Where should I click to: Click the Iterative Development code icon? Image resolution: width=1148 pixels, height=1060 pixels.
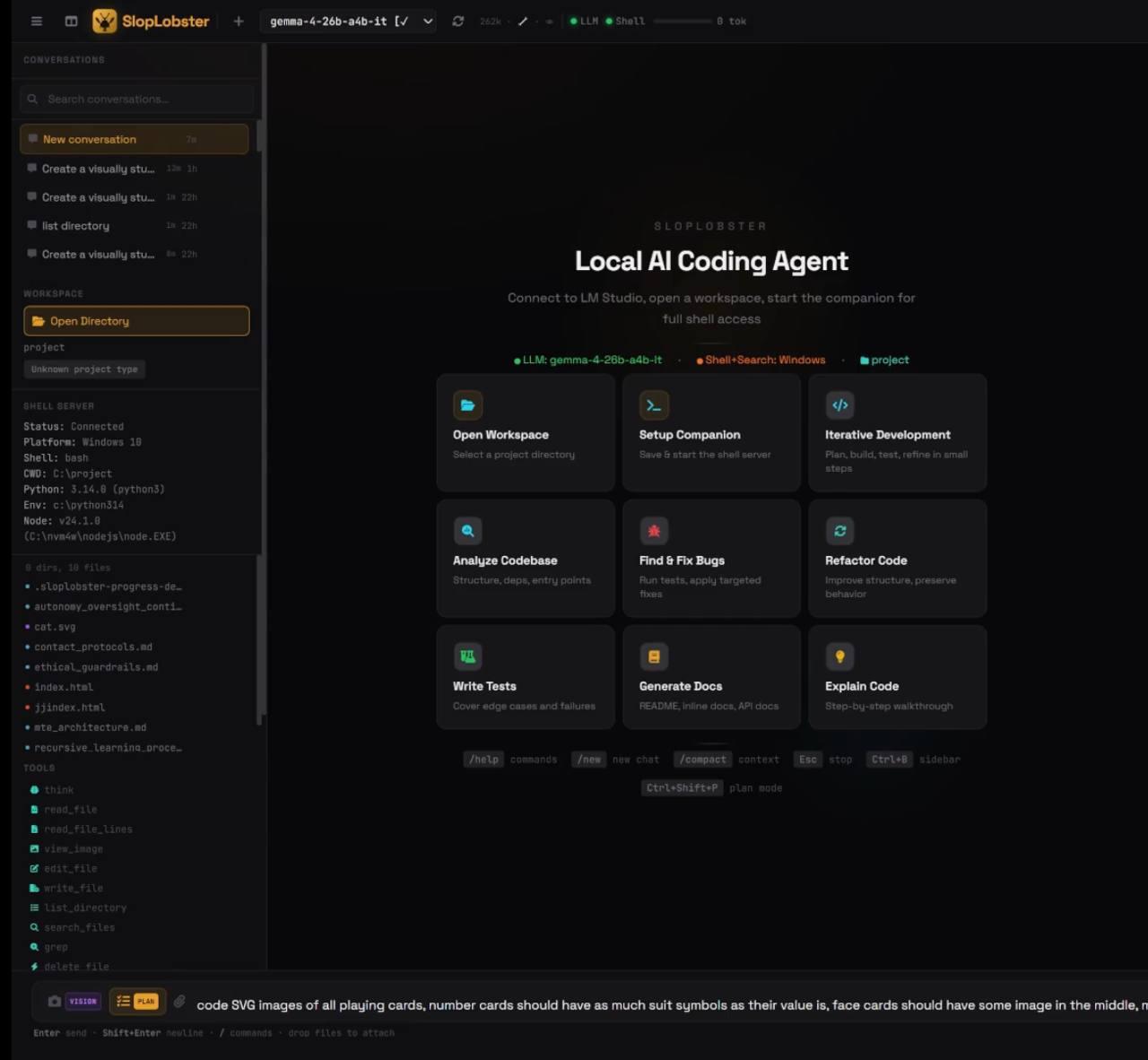click(x=839, y=405)
